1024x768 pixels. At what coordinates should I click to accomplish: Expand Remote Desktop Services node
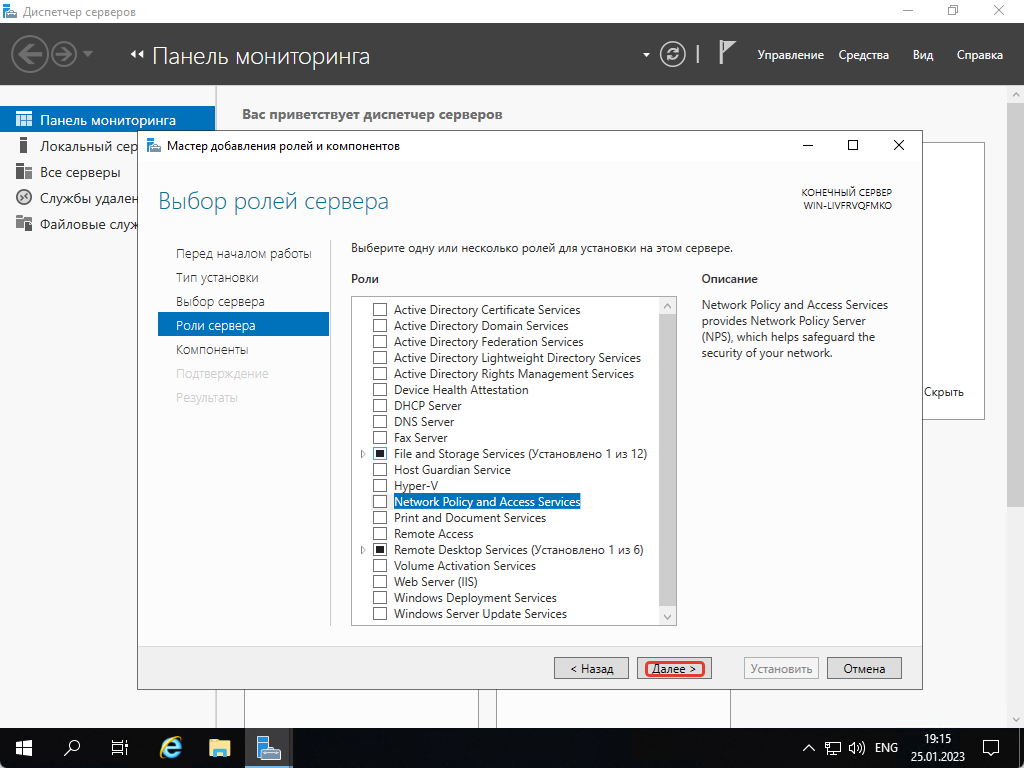pyautogui.click(x=363, y=549)
